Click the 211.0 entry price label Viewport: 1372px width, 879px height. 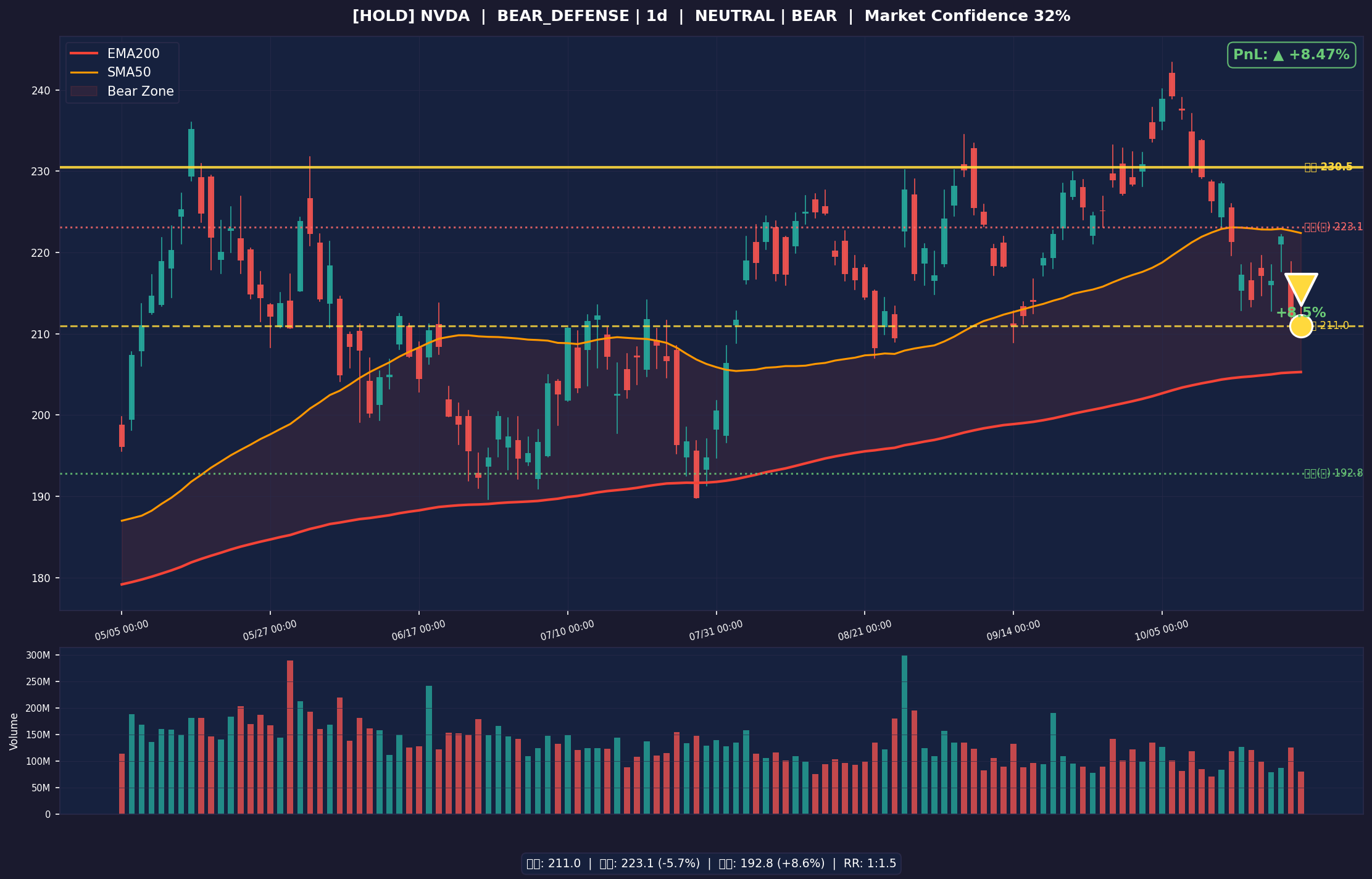pos(1330,325)
